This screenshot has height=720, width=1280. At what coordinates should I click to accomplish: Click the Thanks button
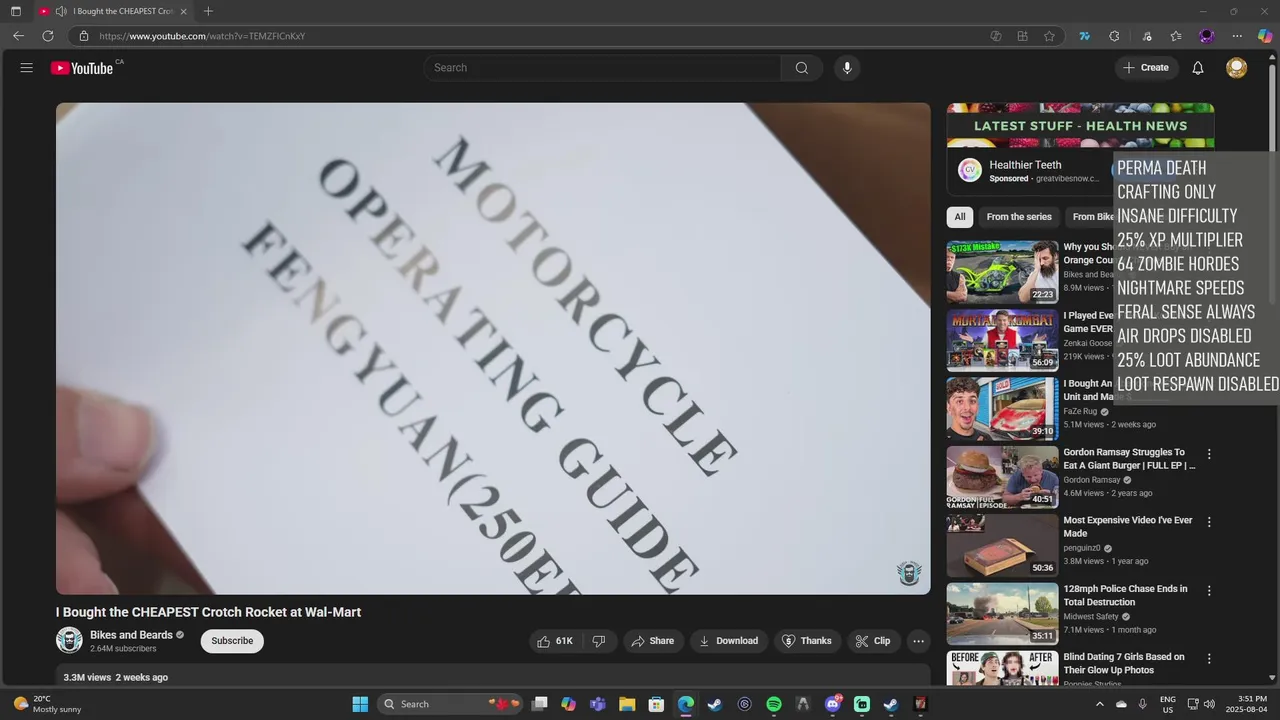tap(806, 641)
